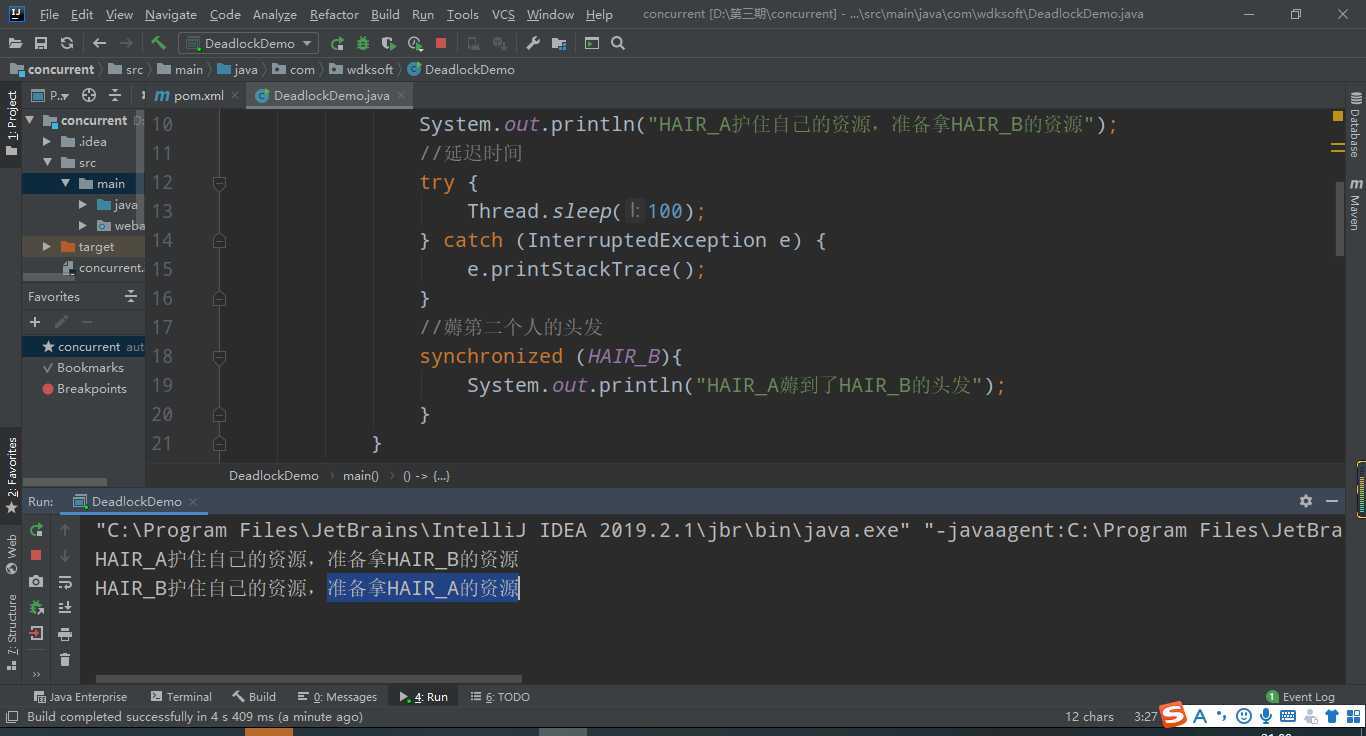This screenshot has width=1366, height=736.
Task: Clear console with the trash icon
Action: click(65, 659)
